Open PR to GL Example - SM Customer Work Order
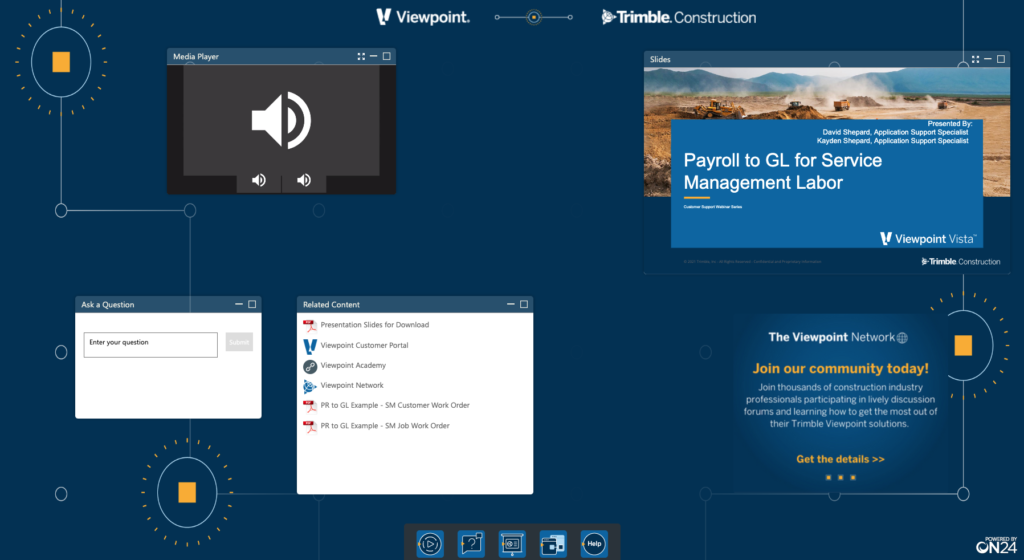 click(x=394, y=405)
